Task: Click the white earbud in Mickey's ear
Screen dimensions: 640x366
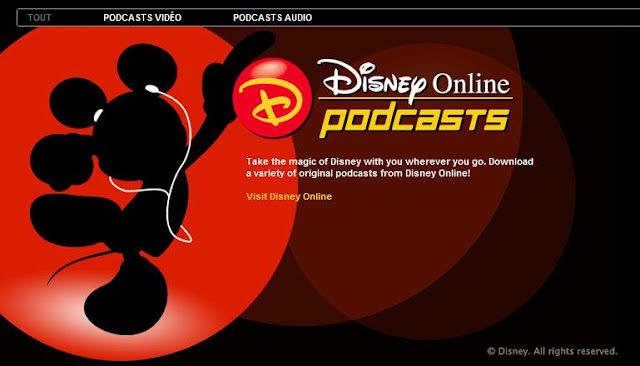Action: 151,88
